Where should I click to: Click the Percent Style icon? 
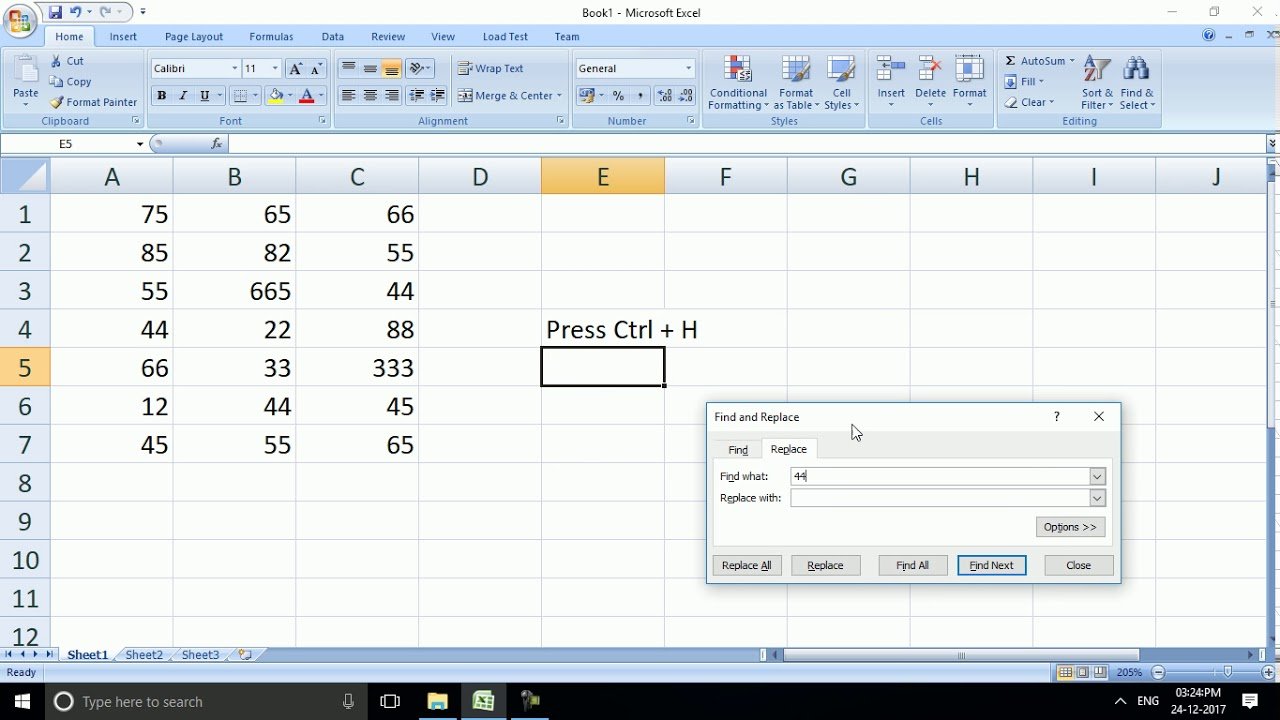(x=618, y=96)
